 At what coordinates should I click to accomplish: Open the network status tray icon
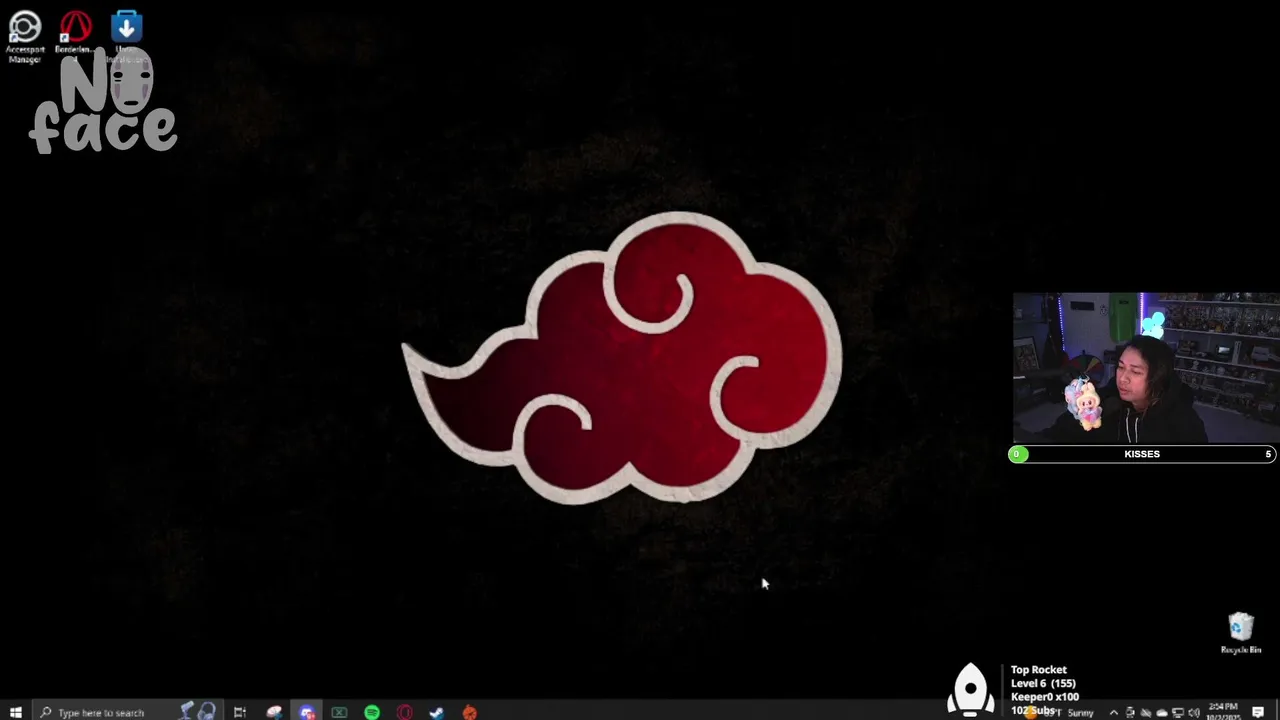[x=1177, y=713]
